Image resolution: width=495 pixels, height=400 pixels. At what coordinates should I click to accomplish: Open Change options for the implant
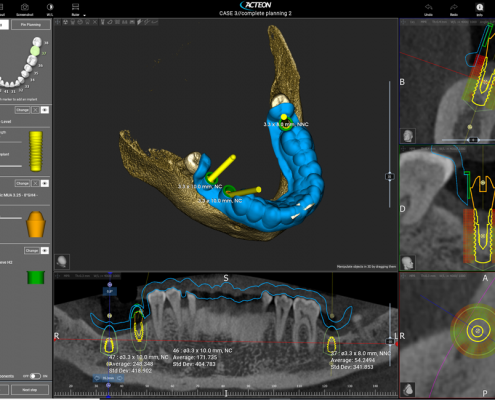(x=22, y=110)
